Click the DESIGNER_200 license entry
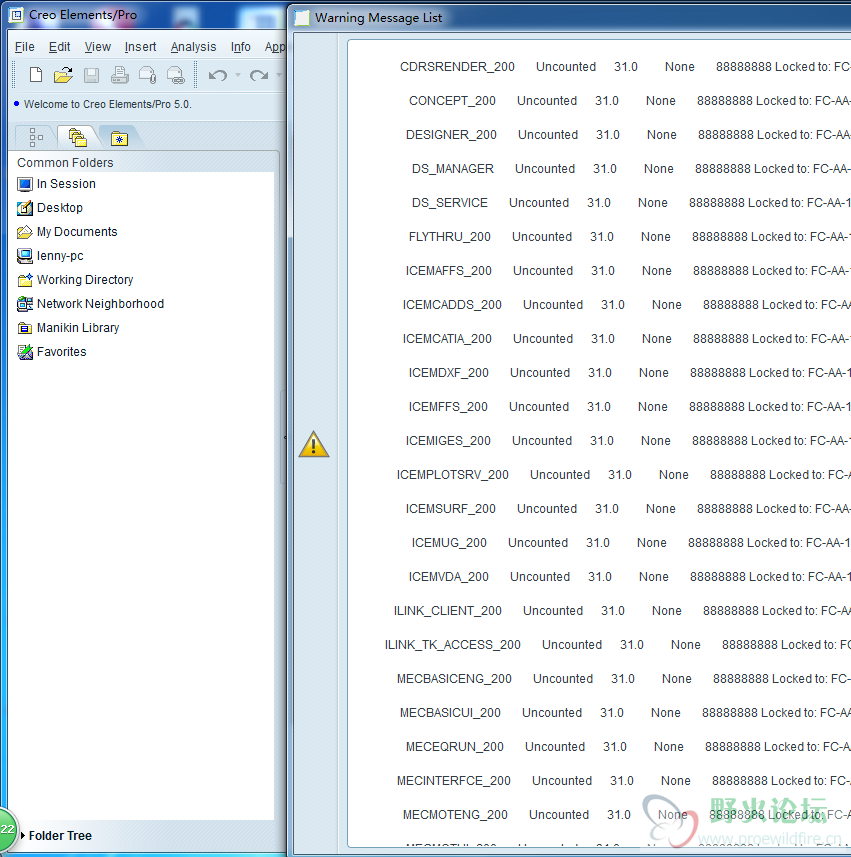Screen dimensions: 851x857 coord(451,135)
